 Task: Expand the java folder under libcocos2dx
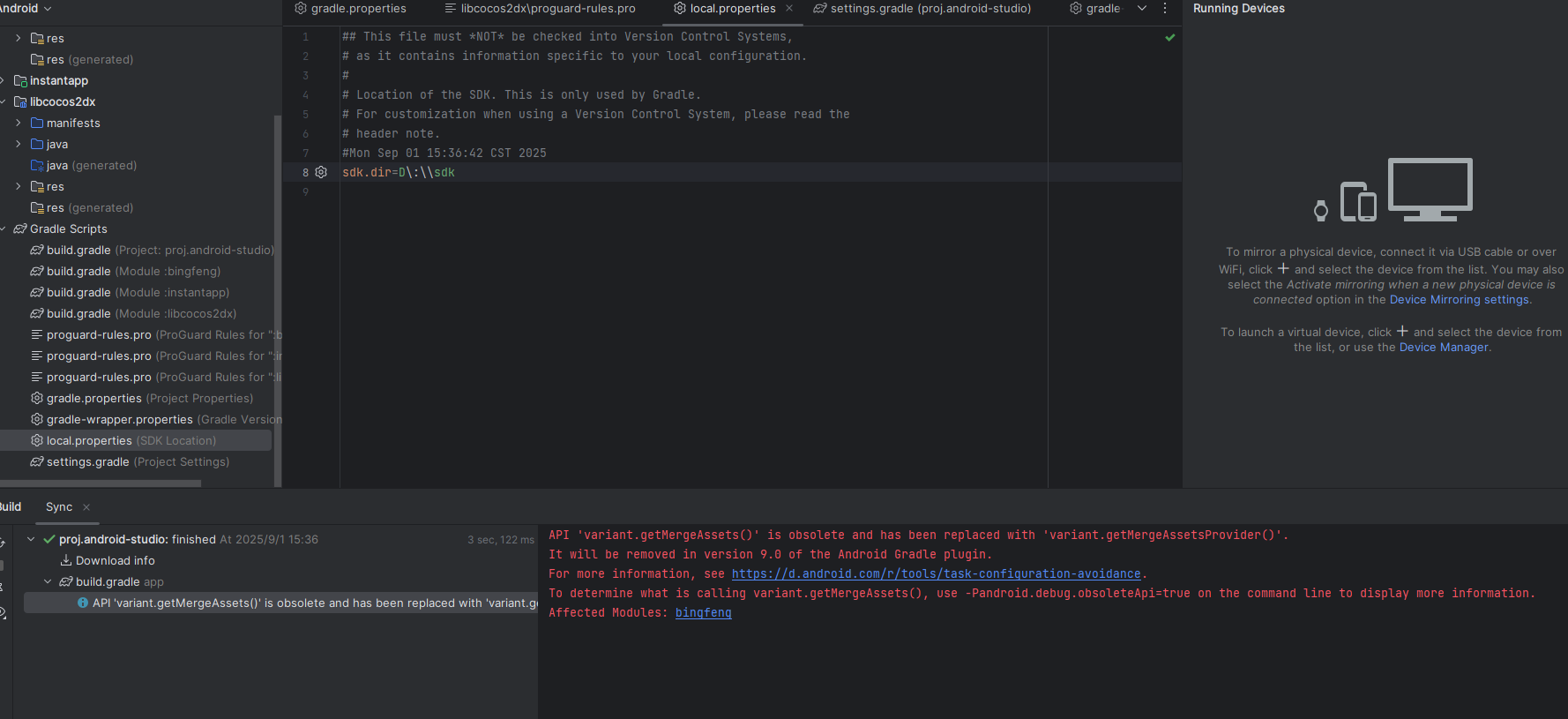(19, 144)
